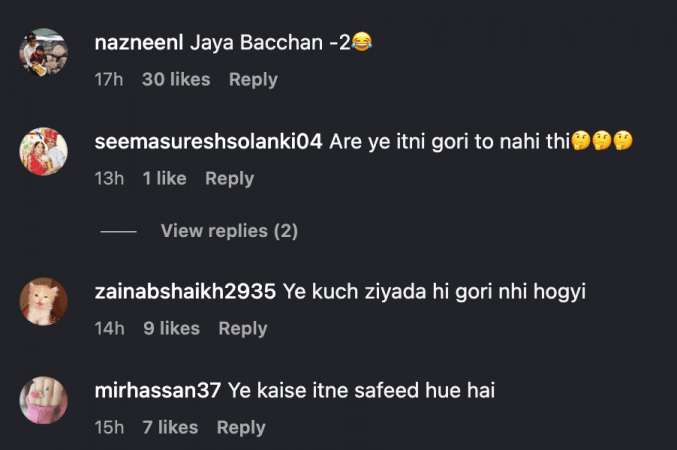Open seemasureshsolanki04's profile avatar

tap(44, 152)
